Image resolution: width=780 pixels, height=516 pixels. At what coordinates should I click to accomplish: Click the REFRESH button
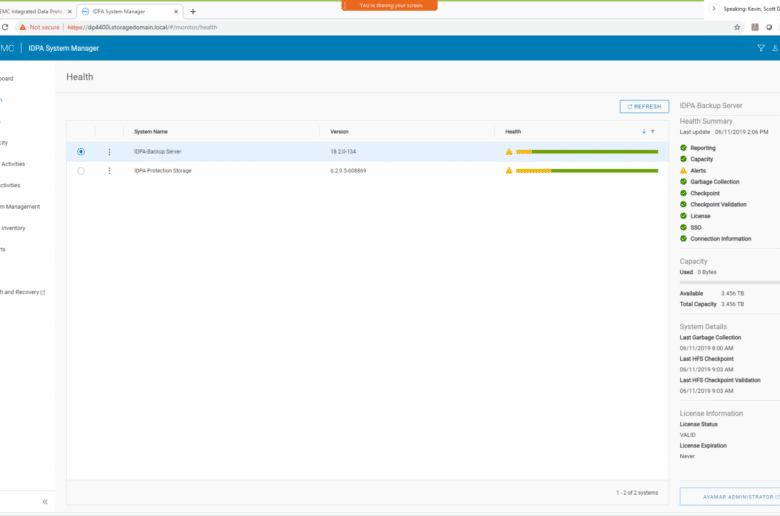(644, 106)
